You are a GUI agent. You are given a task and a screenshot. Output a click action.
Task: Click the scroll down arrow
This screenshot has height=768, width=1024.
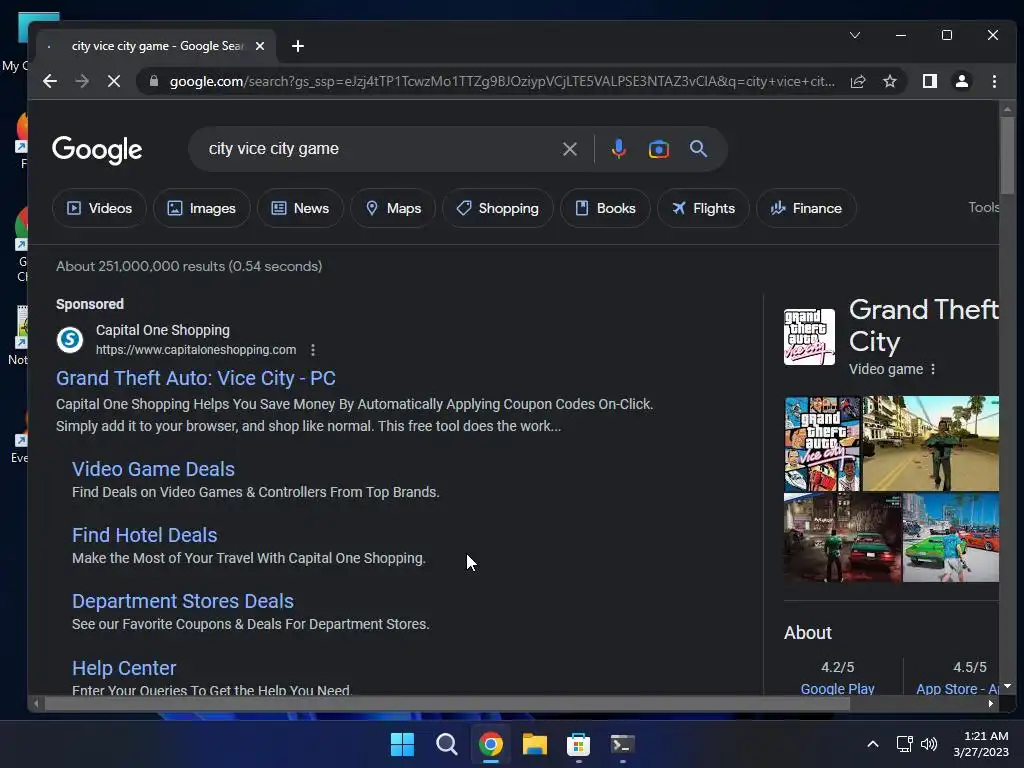point(1007,686)
